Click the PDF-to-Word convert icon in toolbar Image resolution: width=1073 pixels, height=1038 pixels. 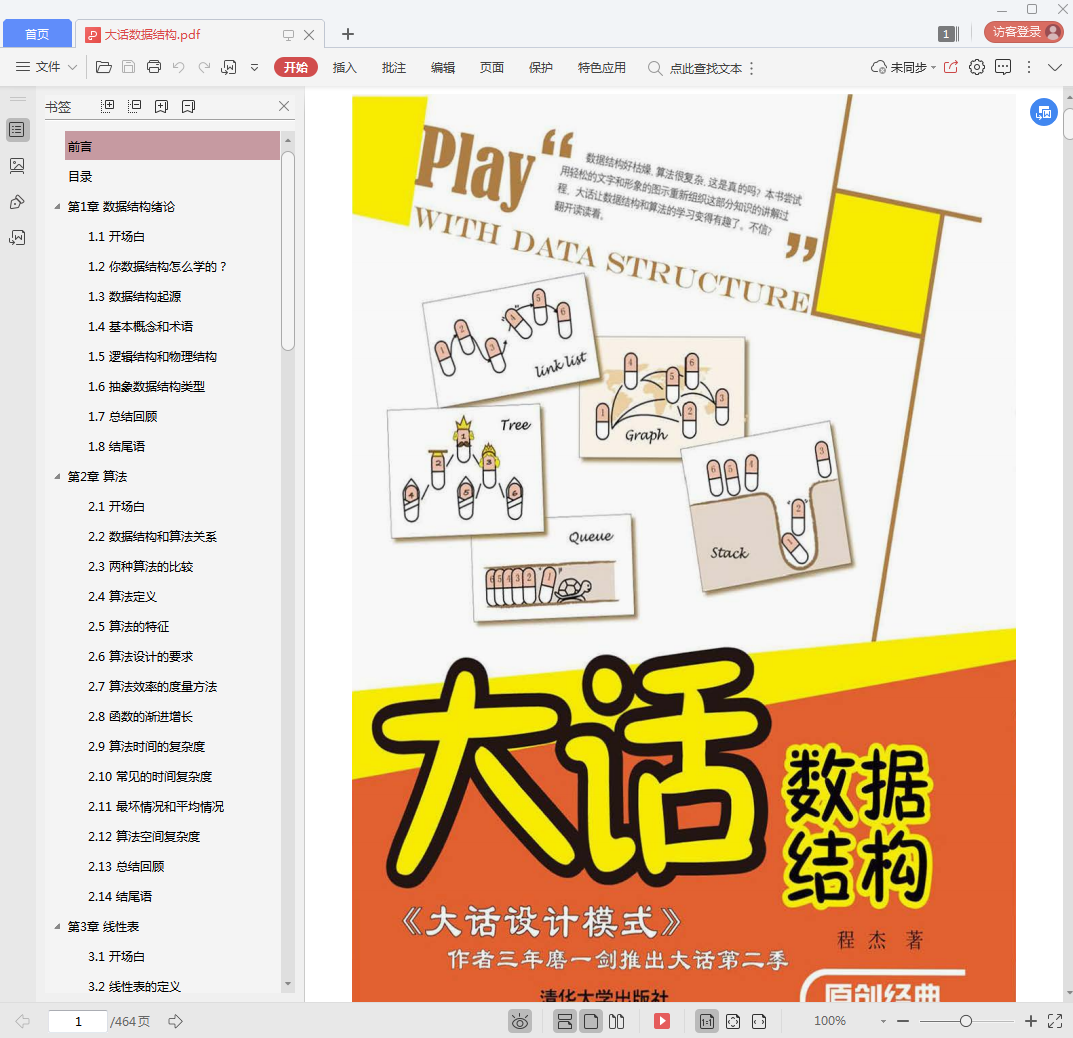[229, 67]
